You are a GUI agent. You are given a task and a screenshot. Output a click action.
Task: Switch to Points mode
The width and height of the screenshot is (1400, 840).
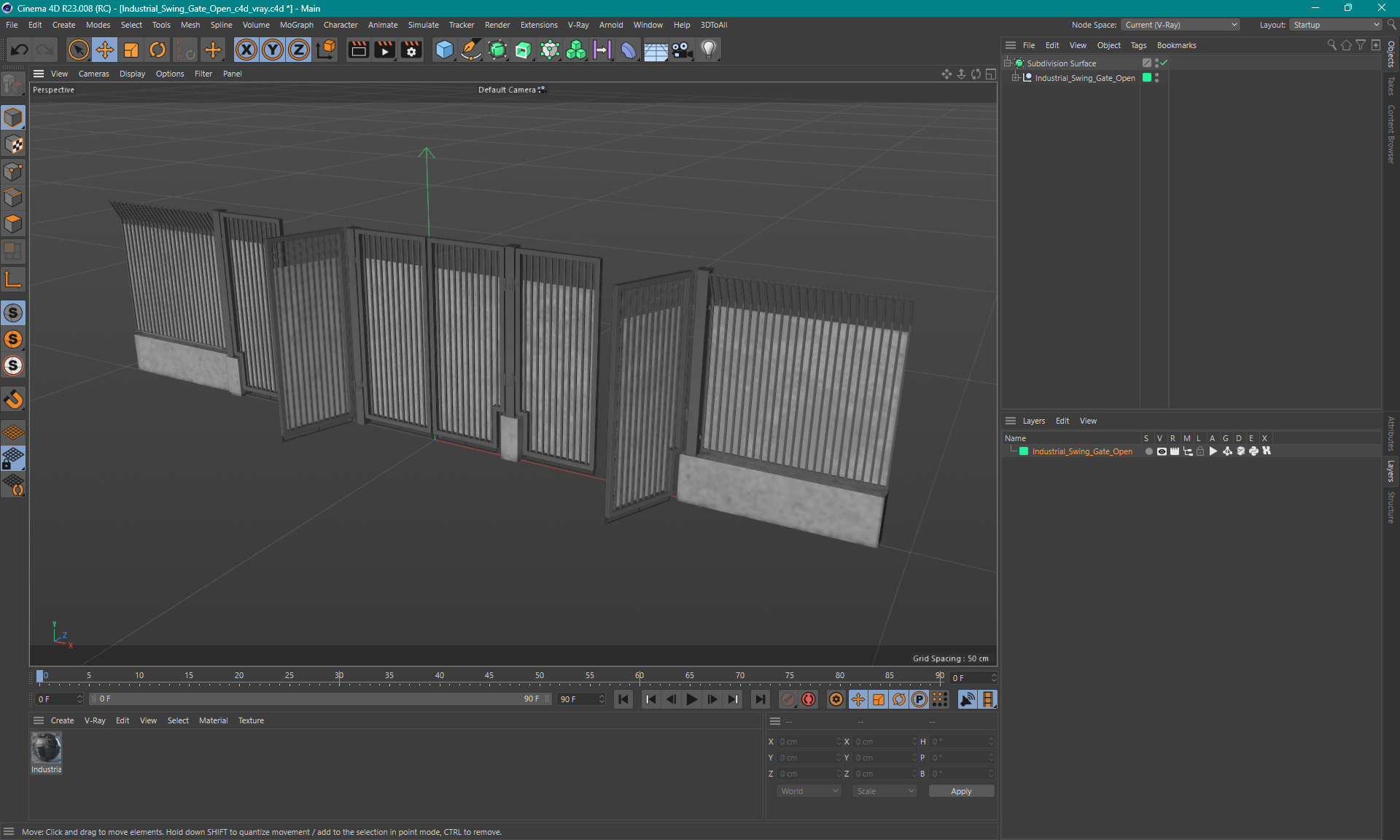(x=13, y=171)
